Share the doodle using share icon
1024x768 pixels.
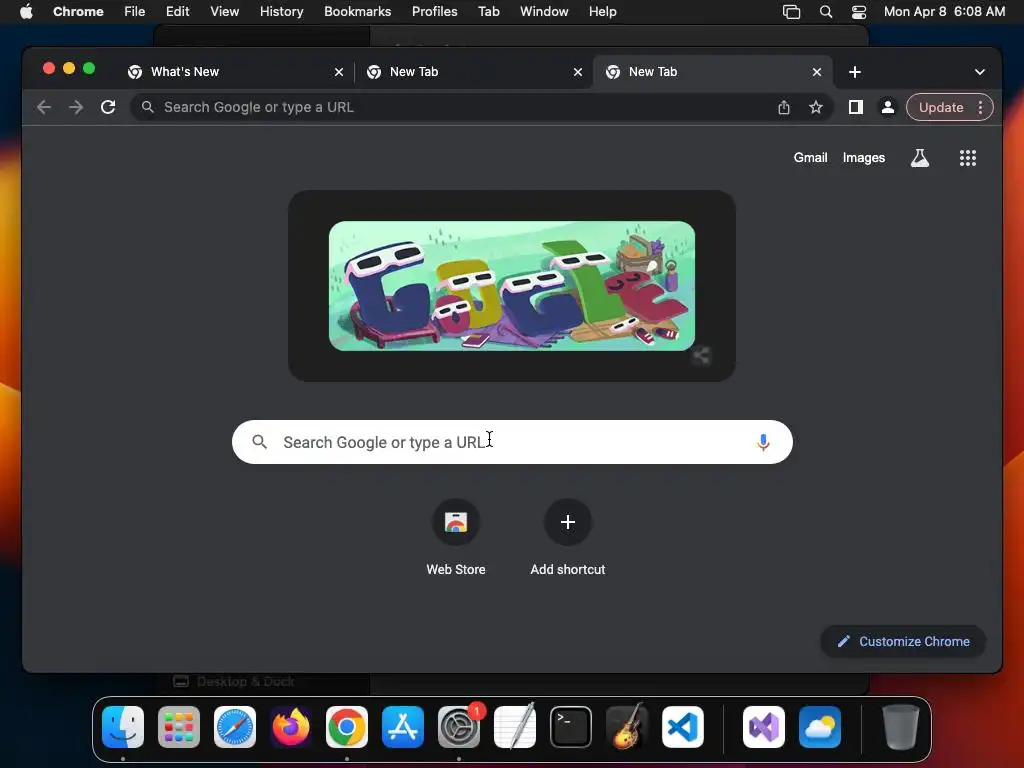tap(701, 355)
